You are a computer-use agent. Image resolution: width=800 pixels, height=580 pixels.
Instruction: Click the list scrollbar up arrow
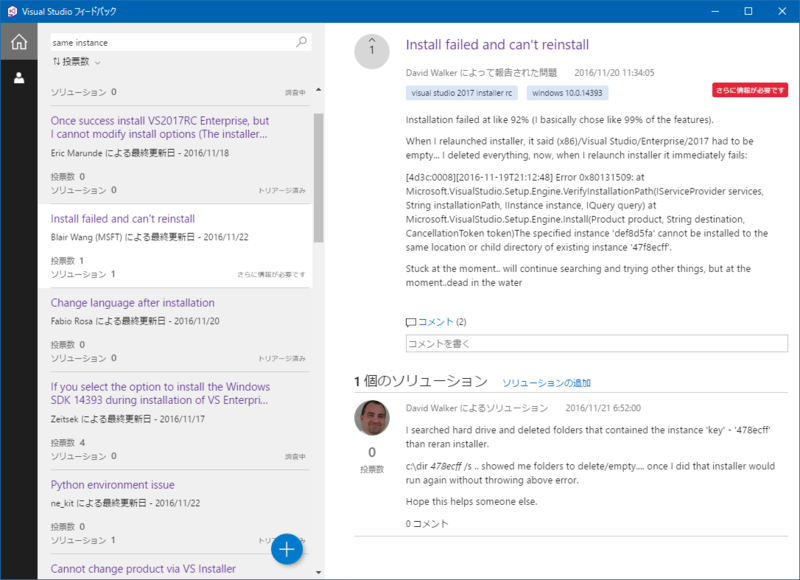pyautogui.click(x=318, y=90)
